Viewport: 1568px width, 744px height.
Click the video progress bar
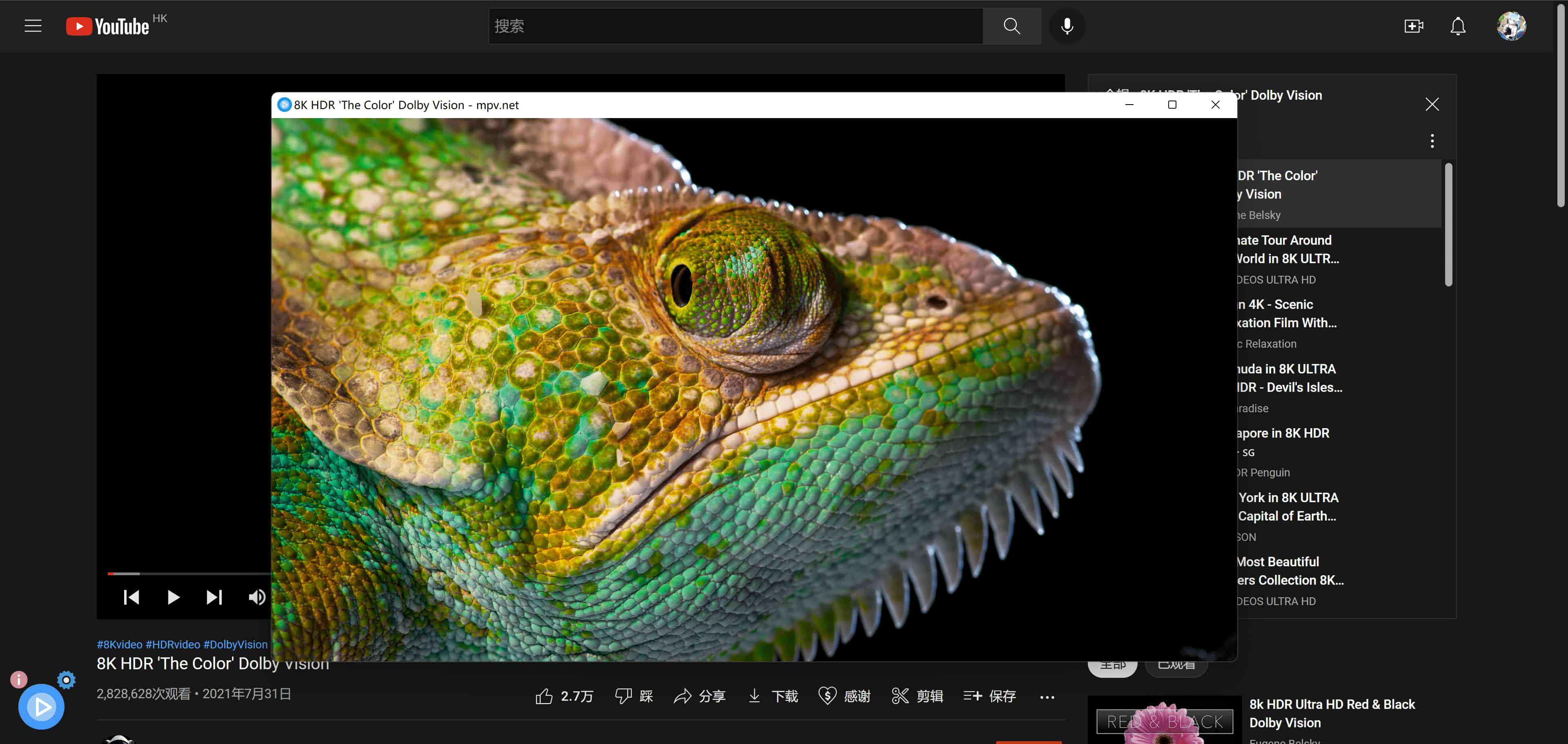pos(189,574)
